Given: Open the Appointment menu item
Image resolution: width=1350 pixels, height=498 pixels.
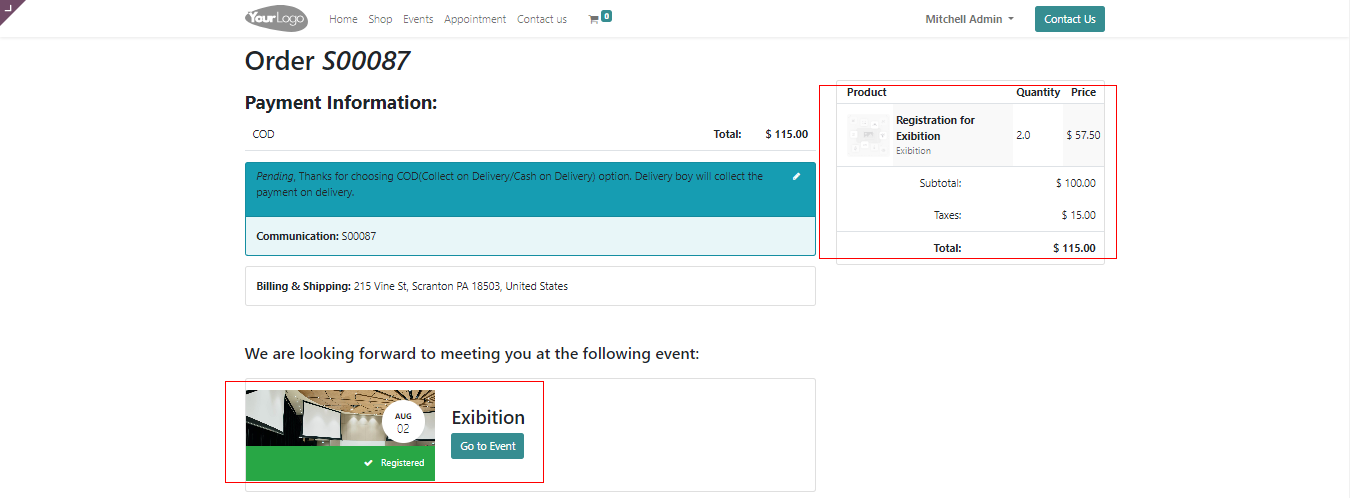Looking at the screenshot, I should (x=475, y=19).
